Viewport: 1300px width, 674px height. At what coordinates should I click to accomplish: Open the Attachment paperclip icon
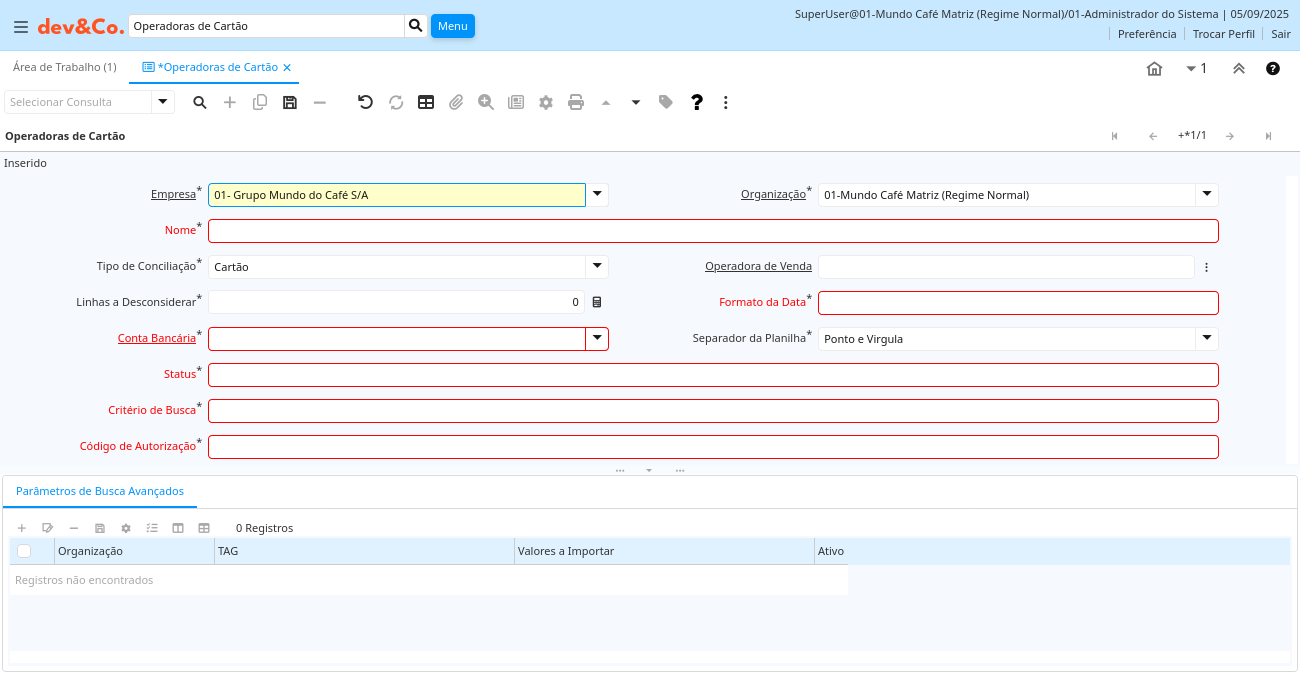(456, 102)
